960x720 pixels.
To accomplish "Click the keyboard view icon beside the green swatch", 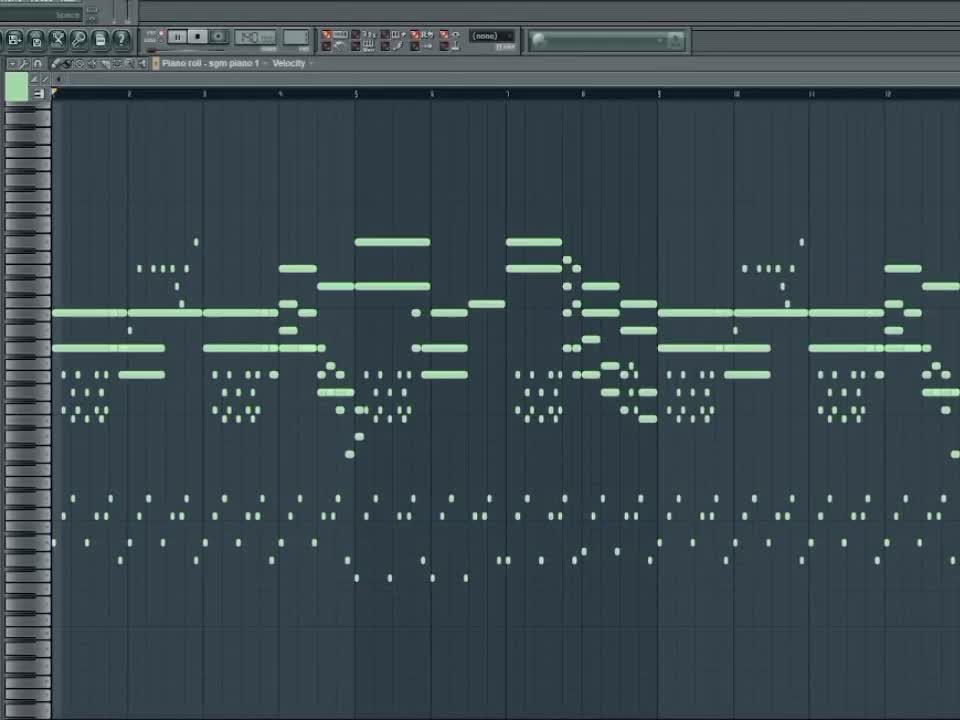I will pos(39,93).
